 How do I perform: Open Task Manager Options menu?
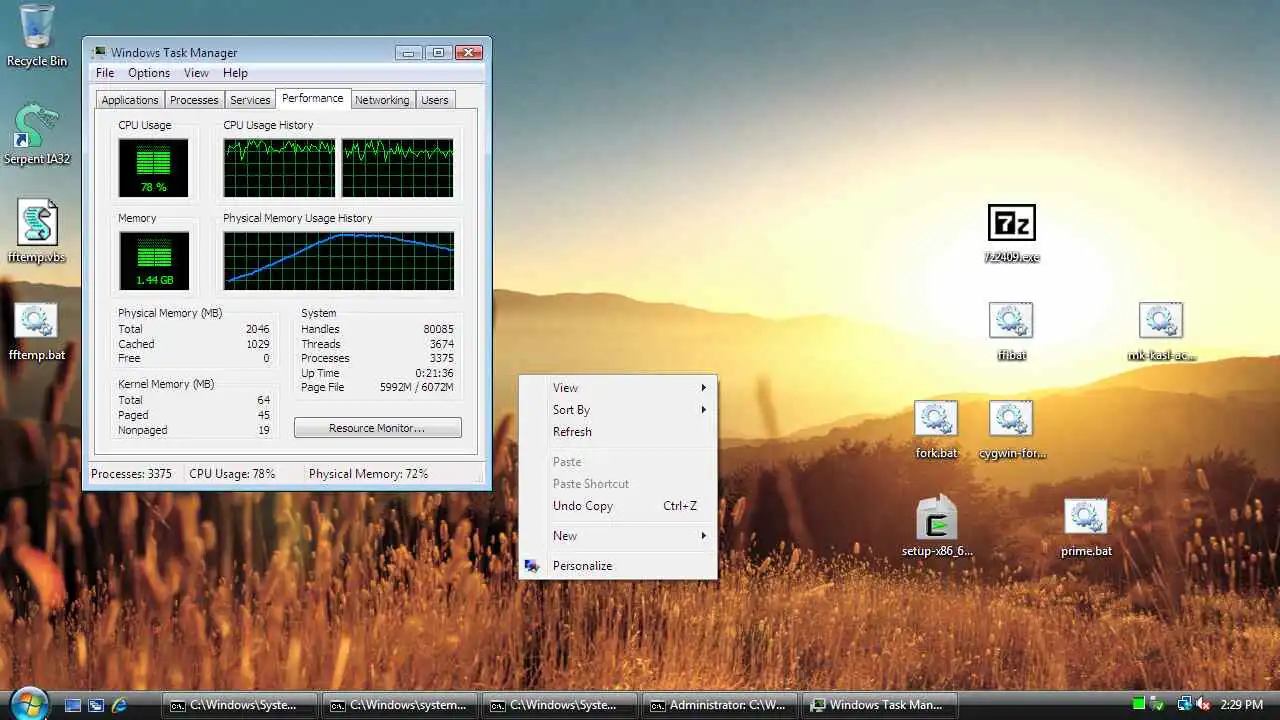[x=149, y=73]
